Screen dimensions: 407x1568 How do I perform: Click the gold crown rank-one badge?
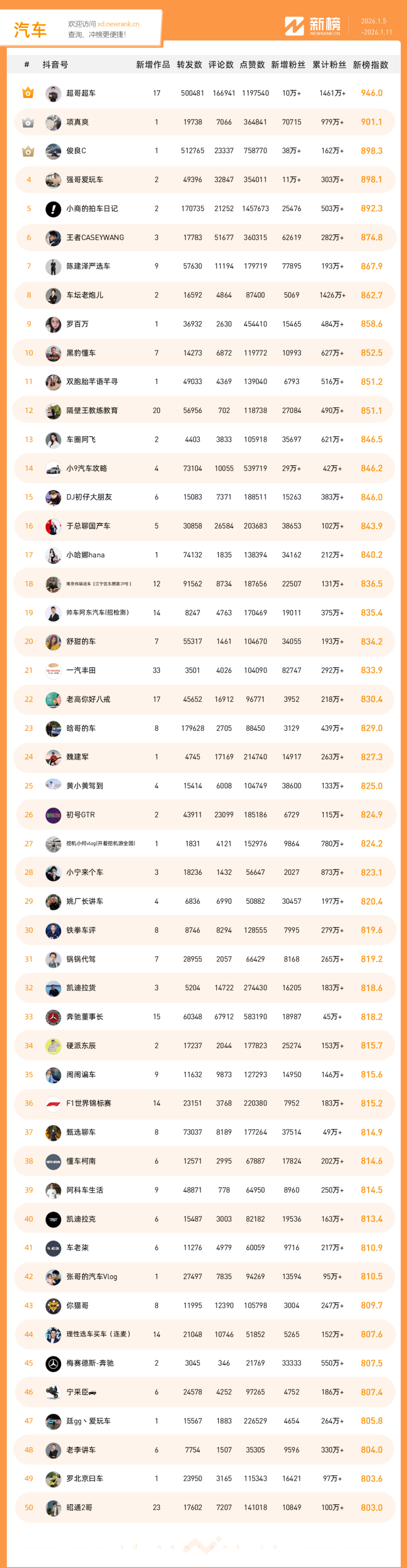[28, 93]
